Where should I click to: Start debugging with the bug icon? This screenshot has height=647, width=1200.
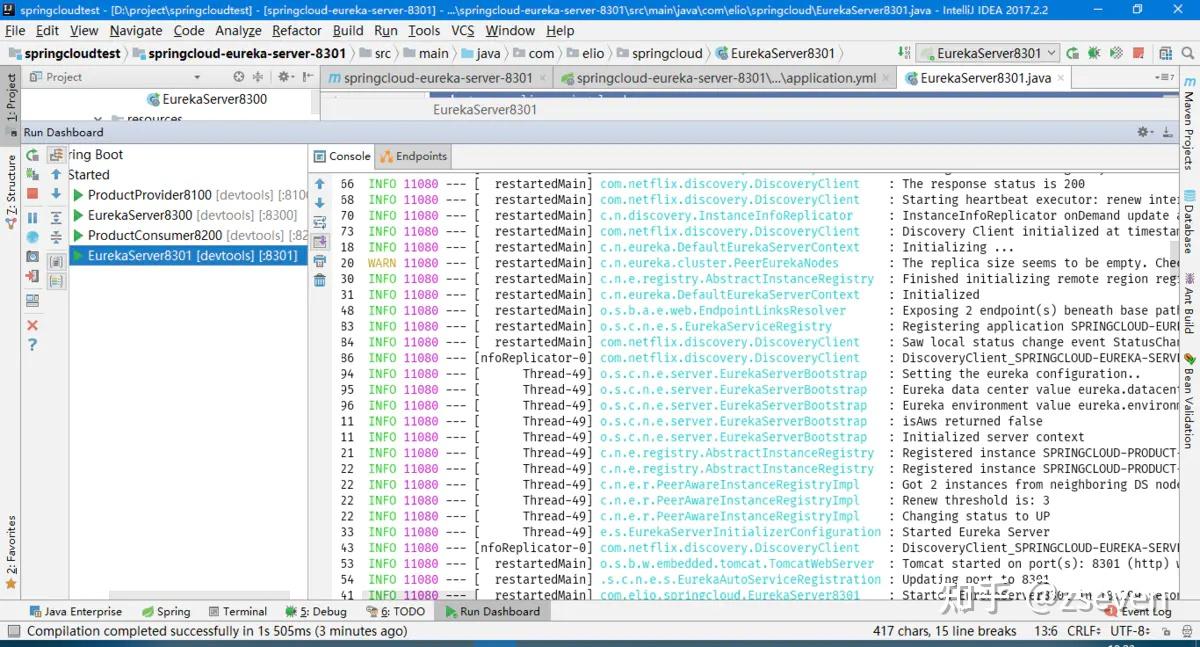pyautogui.click(x=1095, y=53)
